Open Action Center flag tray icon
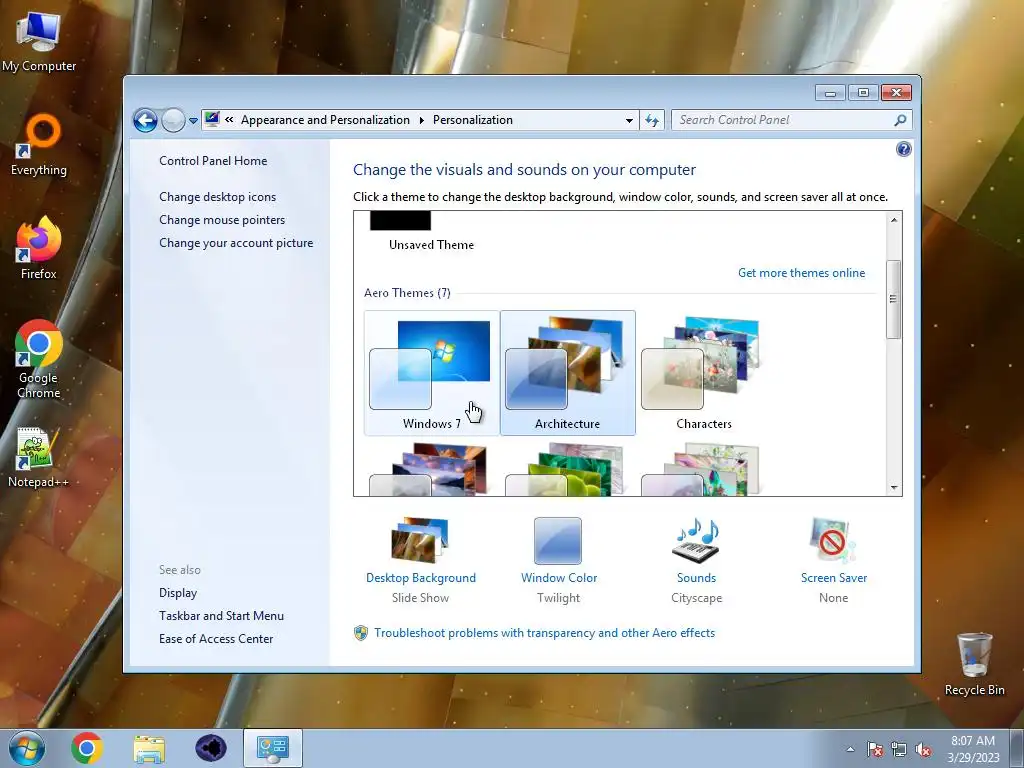Screen dimensions: 1024x768 click(874, 750)
